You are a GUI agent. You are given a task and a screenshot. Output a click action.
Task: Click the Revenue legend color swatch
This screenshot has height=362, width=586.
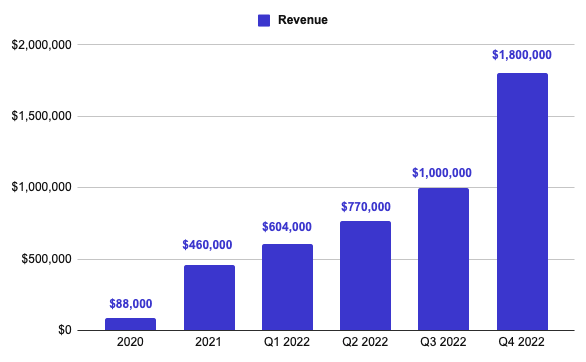264,21
